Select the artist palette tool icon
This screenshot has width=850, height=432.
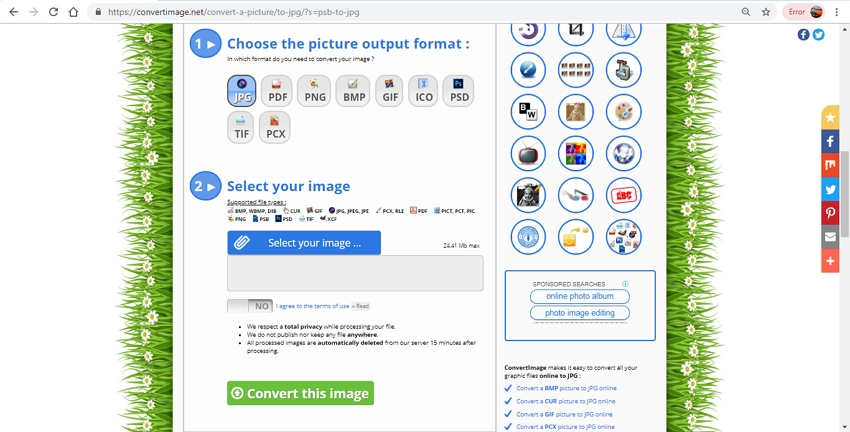[623, 111]
